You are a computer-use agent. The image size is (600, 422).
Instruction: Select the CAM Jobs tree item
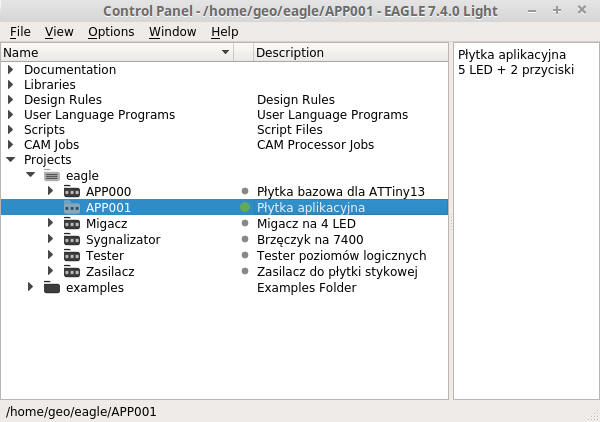[x=52, y=144]
